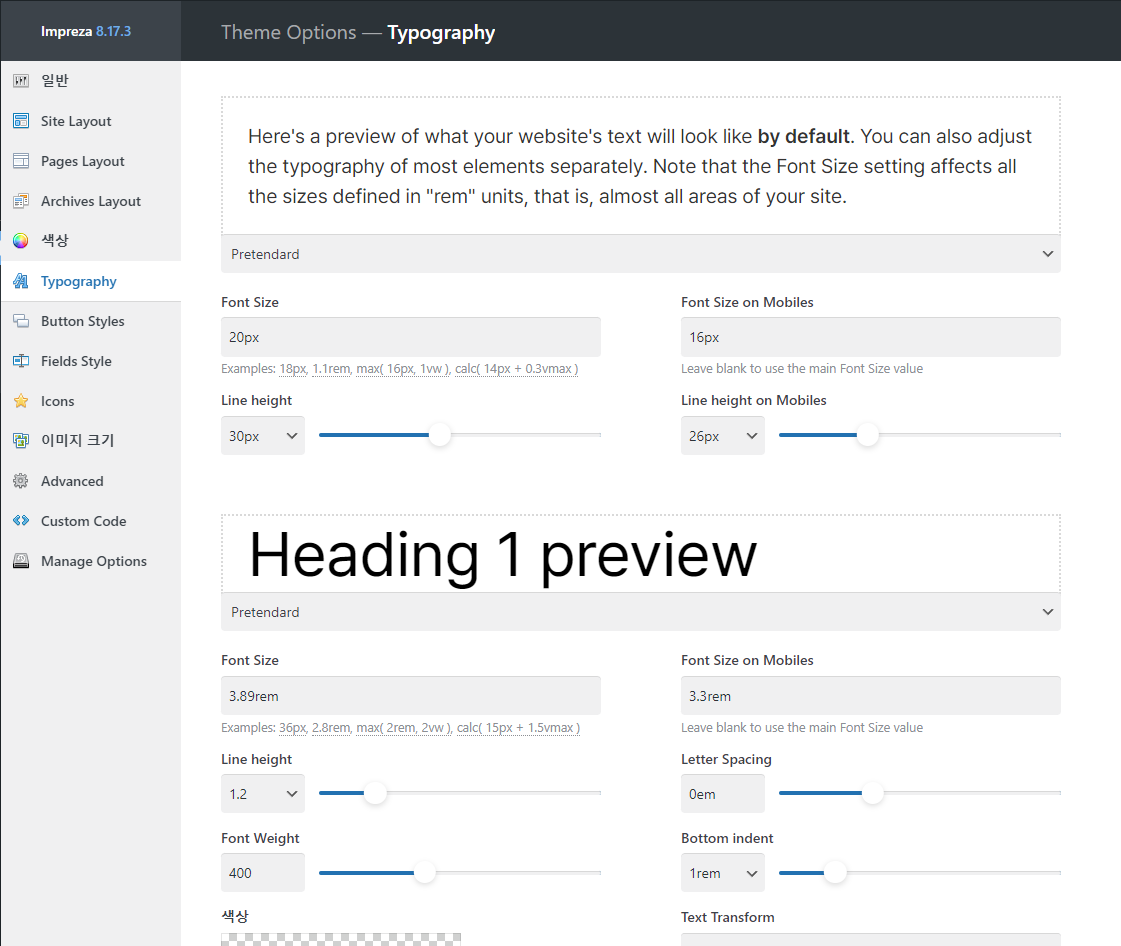
Task: Open Pages Layout section
Action: pos(91,161)
